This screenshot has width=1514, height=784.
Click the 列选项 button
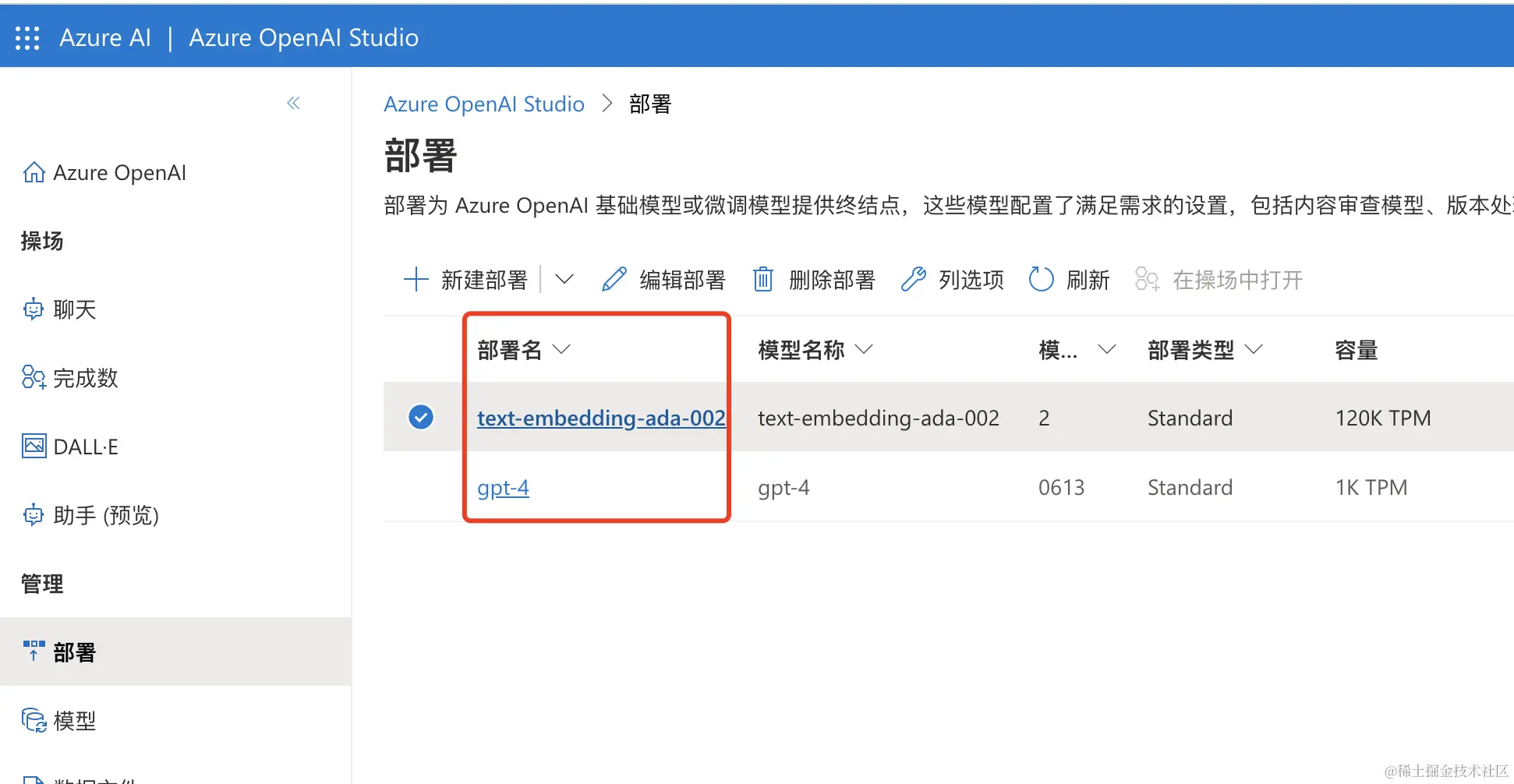(952, 279)
